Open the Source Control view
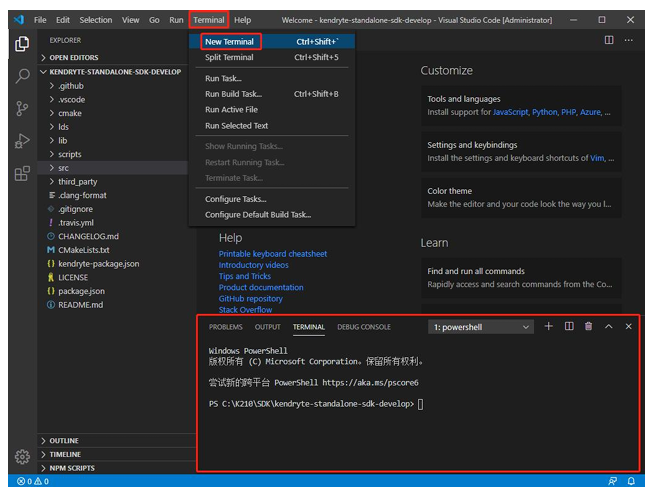The image size is (652, 492). point(22,109)
